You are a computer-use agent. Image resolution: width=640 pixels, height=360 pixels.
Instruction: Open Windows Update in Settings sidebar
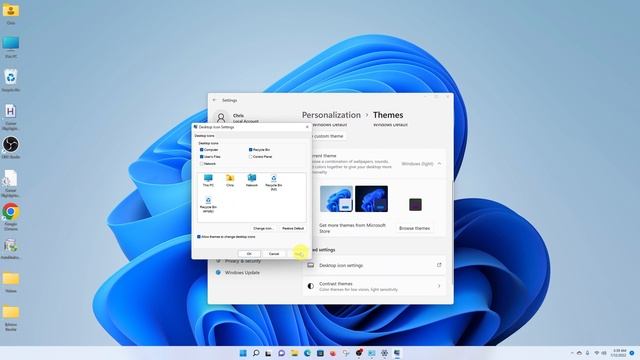pyautogui.click(x=242, y=272)
